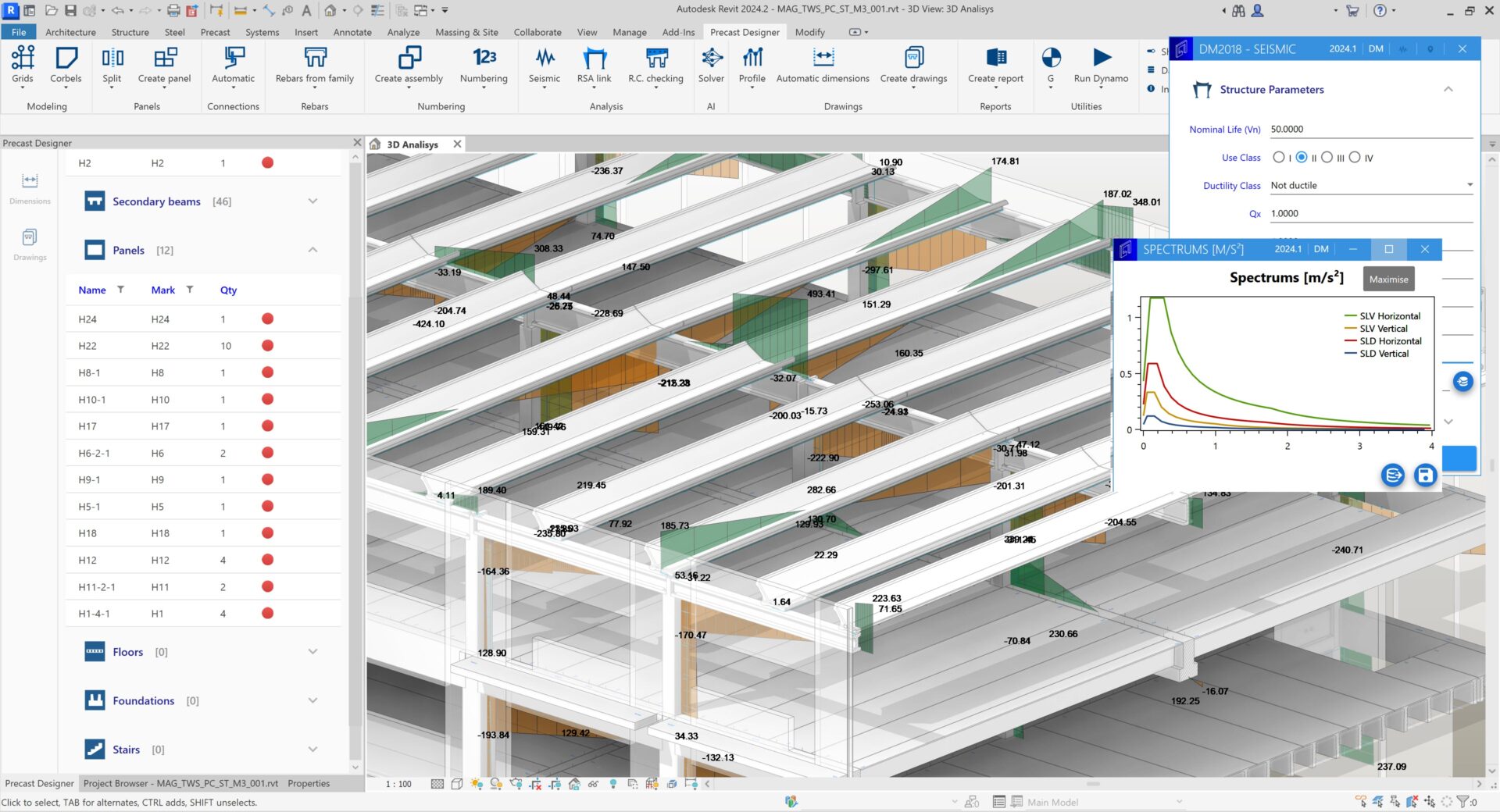The height and width of the screenshot is (812, 1500).
Task: Save the spectrum chart from Spectrums dialog
Action: 1424,475
